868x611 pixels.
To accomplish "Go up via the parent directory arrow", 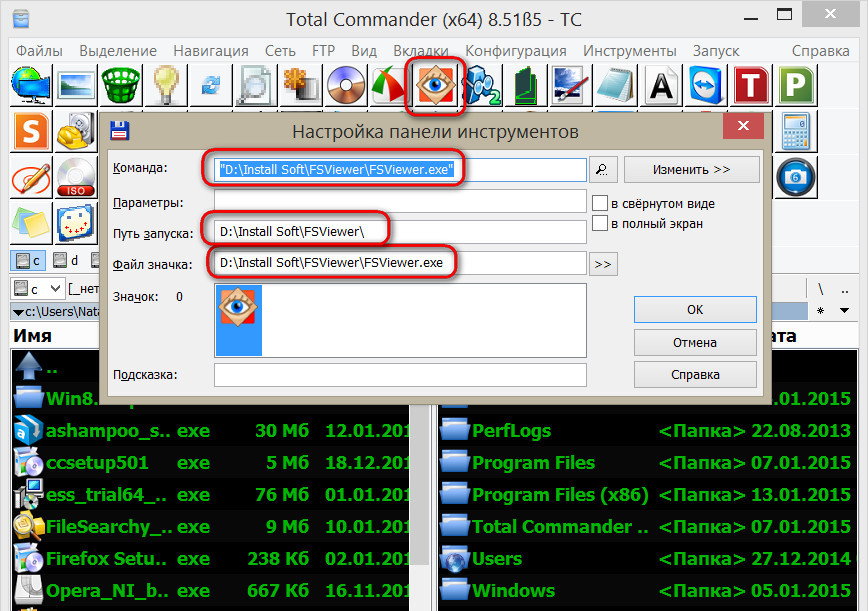I will (x=29, y=366).
